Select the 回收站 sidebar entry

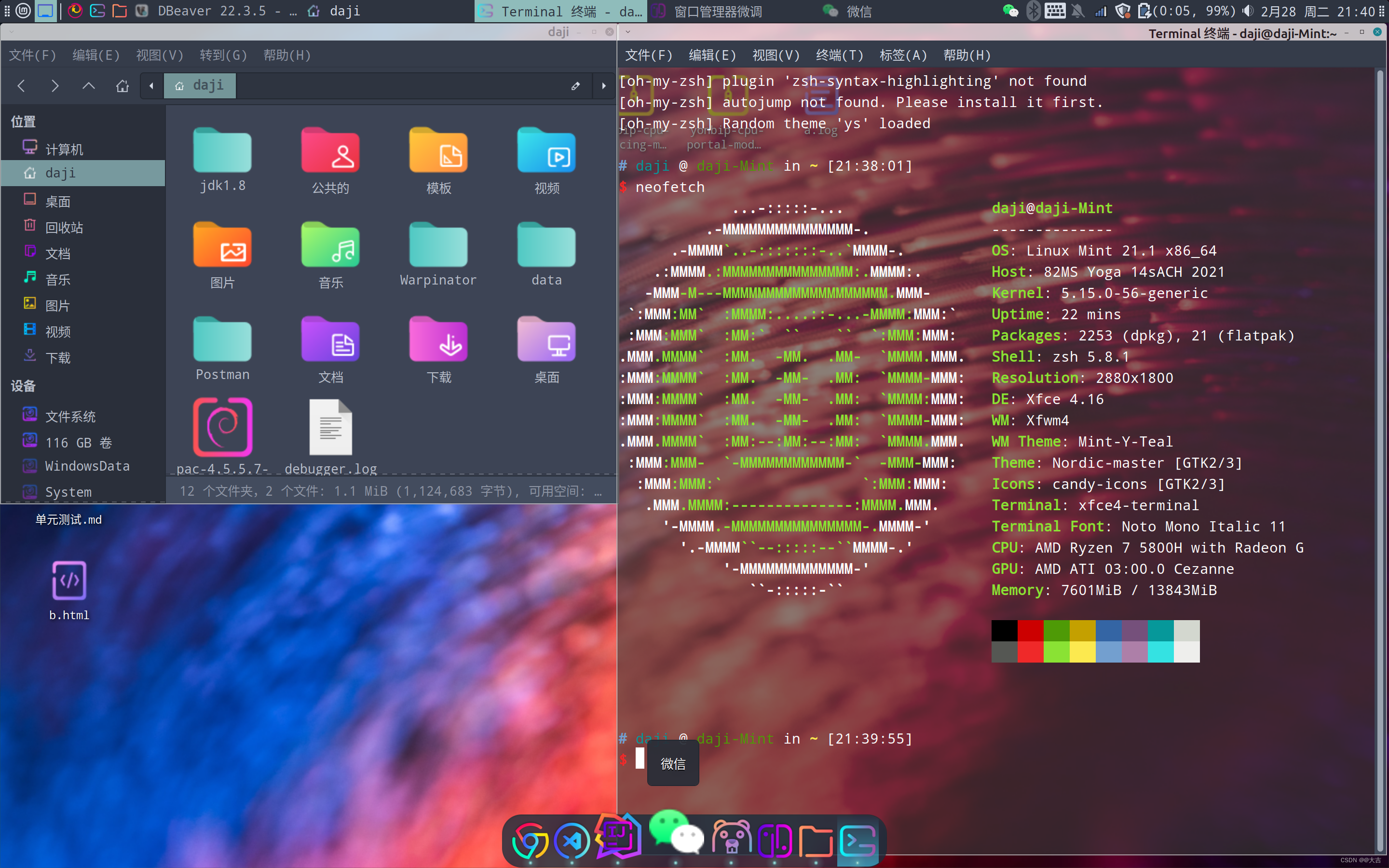point(64,227)
